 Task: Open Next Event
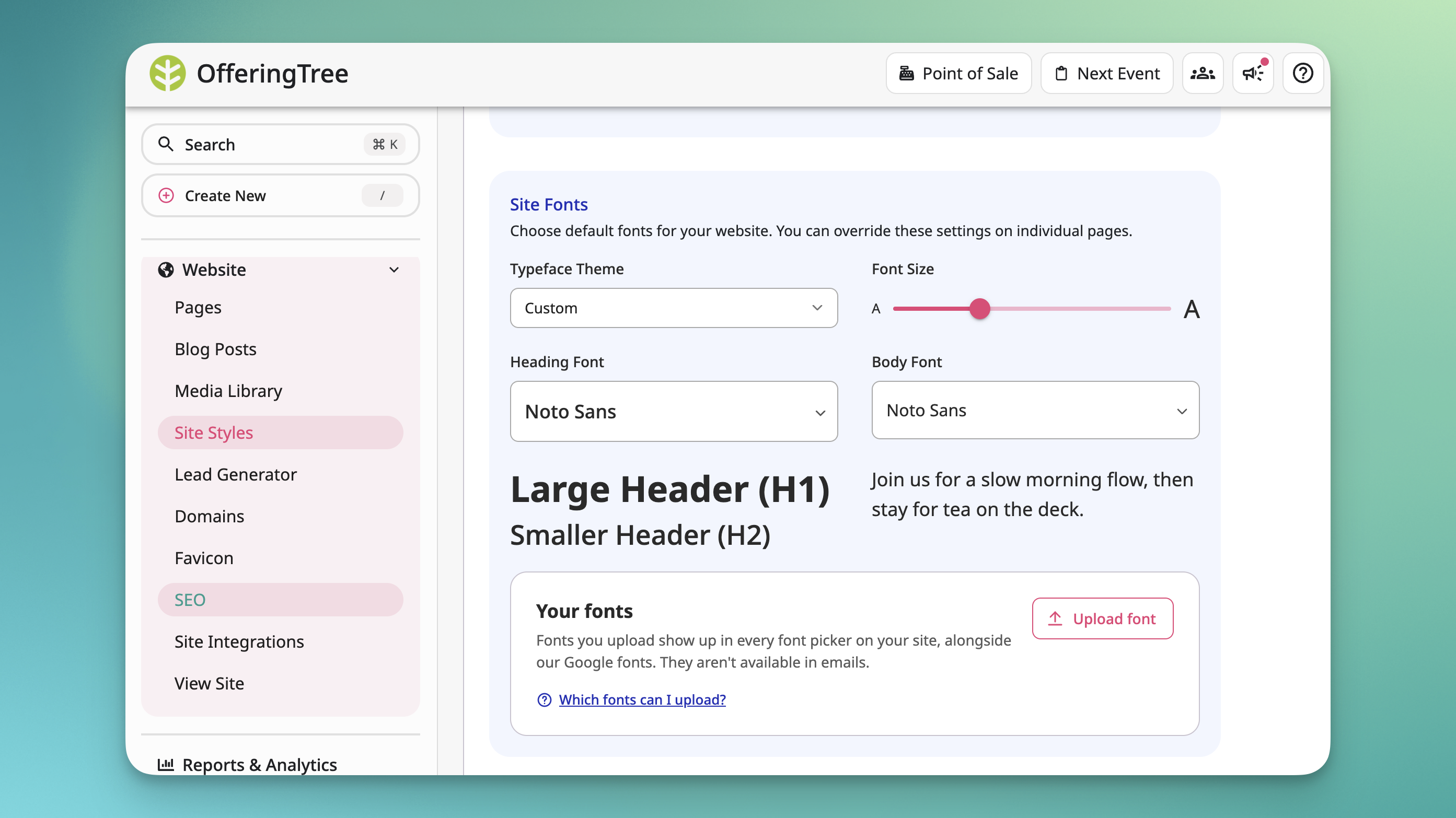pyautogui.click(x=1107, y=74)
